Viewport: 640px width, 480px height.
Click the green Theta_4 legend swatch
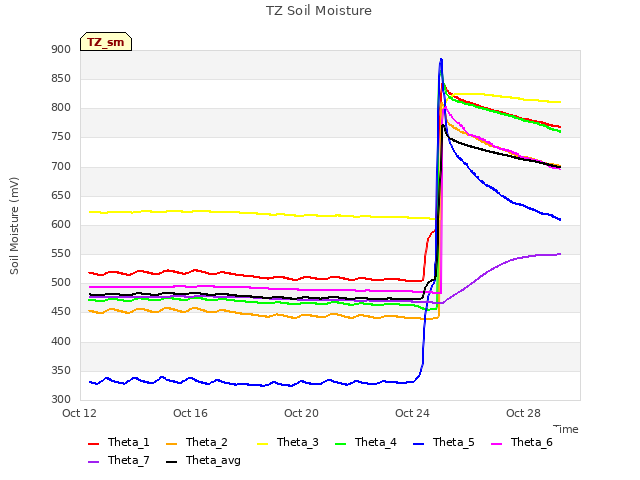[340, 444]
